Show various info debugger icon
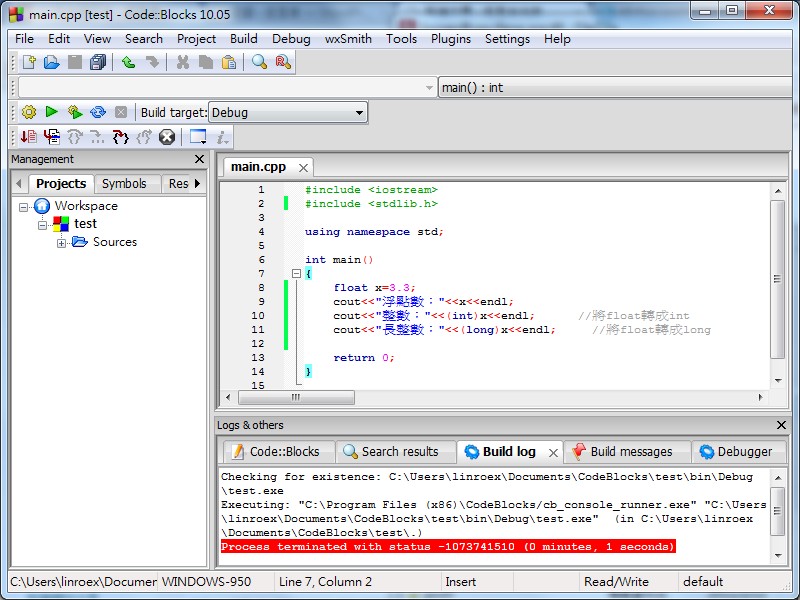800x600 pixels. [x=222, y=137]
